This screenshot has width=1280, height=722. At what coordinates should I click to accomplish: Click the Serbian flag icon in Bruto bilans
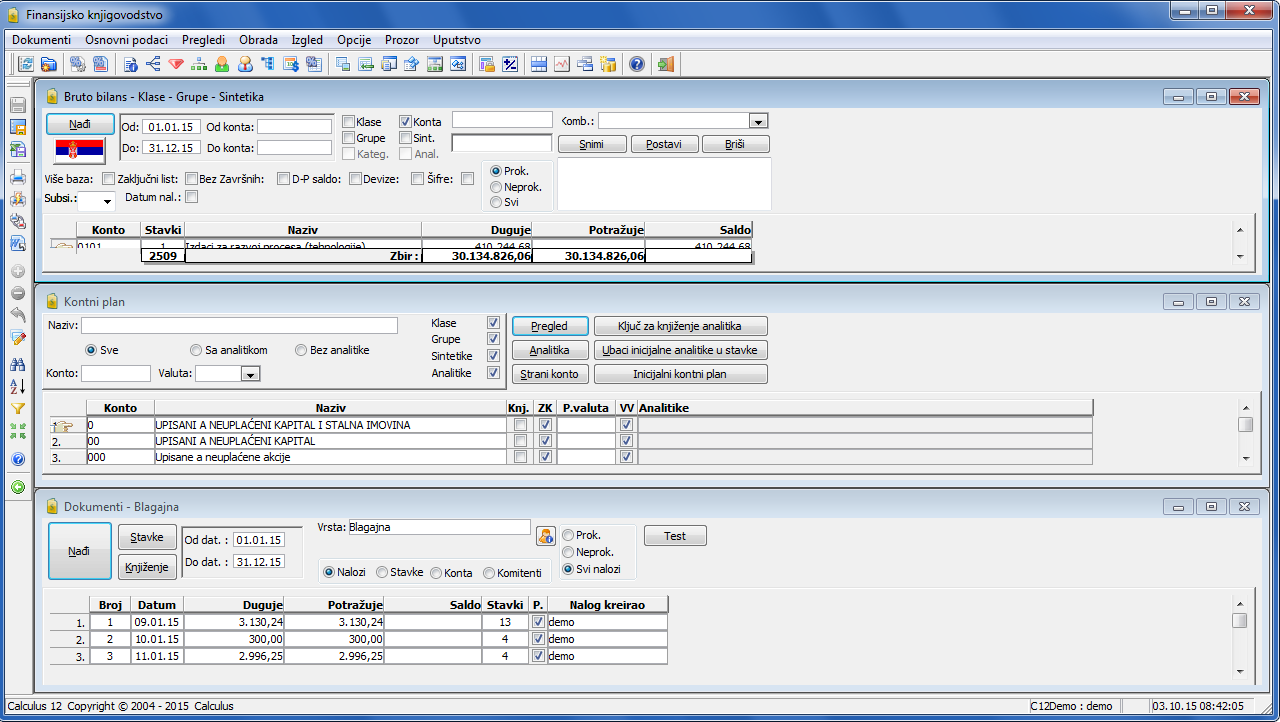[x=79, y=151]
